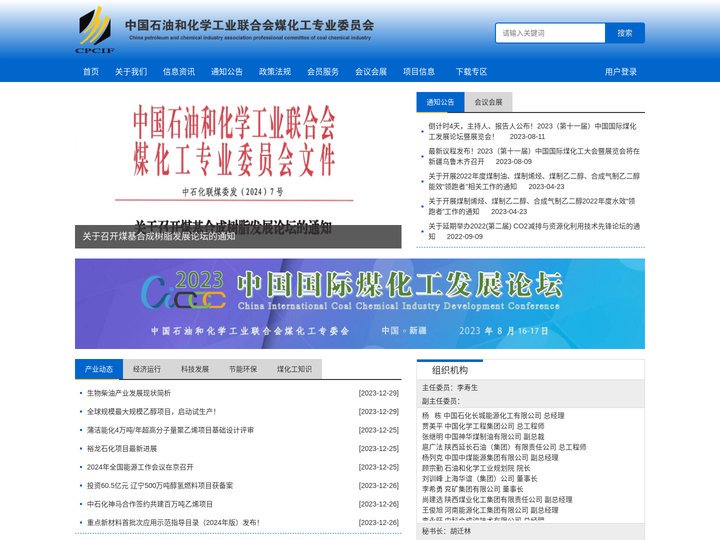Open article 重点新材料首批次应用示范指导目录
This screenshot has width=720, height=540.
click(x=173, y=523)
